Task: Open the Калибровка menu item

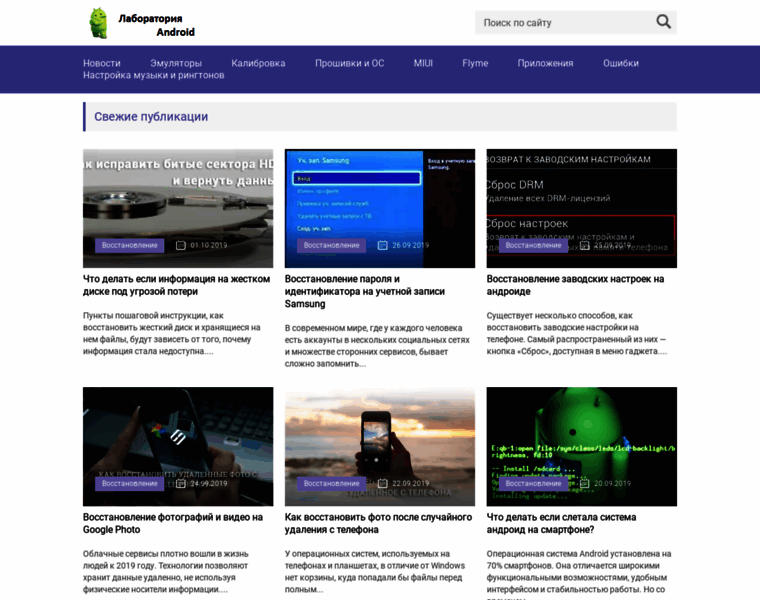Action: click(258, 63)
